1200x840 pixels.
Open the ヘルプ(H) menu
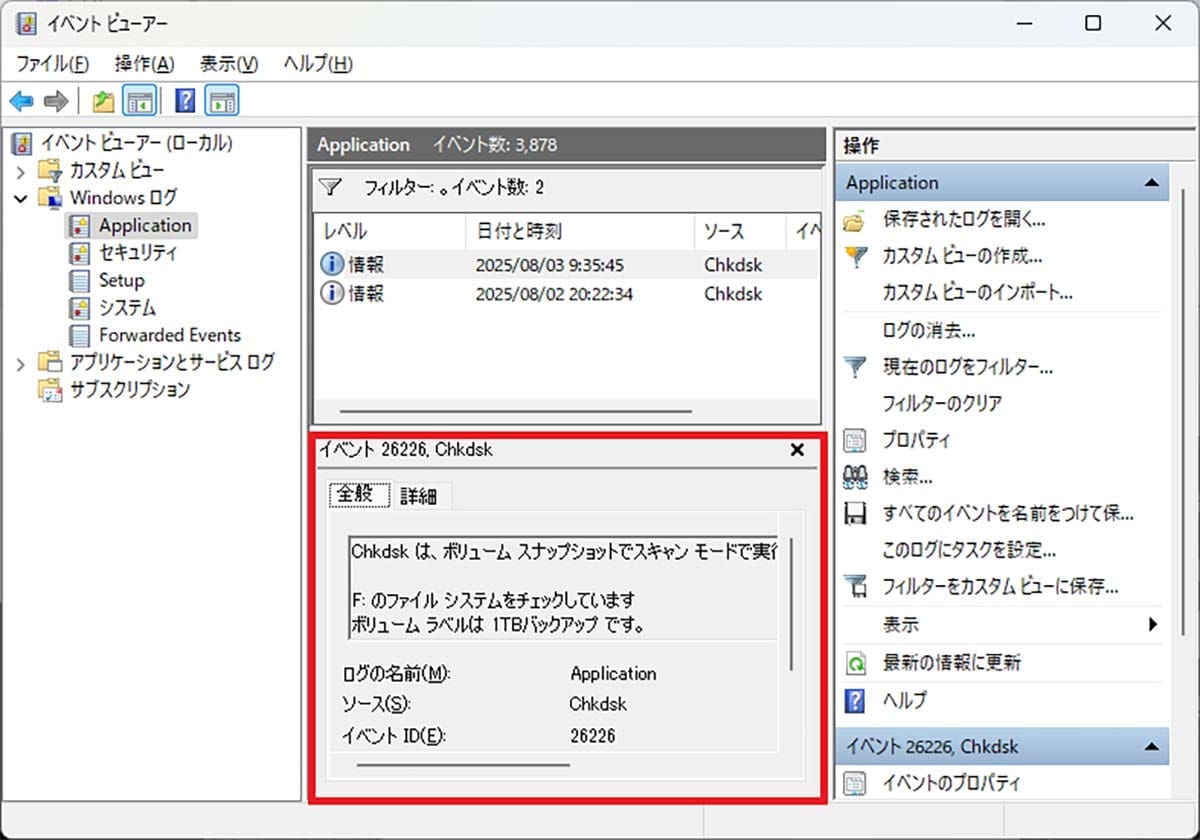point(317,63)
